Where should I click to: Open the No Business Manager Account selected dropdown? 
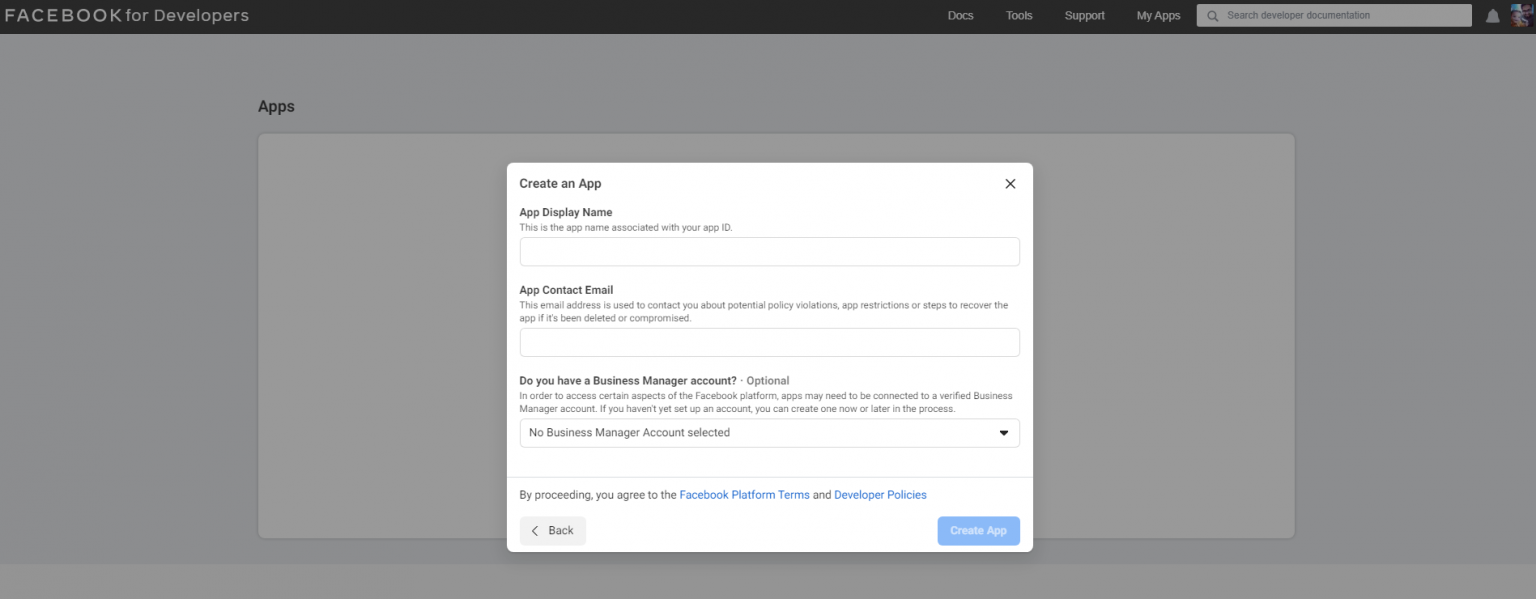pyautogui.click(x=769, y=432)
